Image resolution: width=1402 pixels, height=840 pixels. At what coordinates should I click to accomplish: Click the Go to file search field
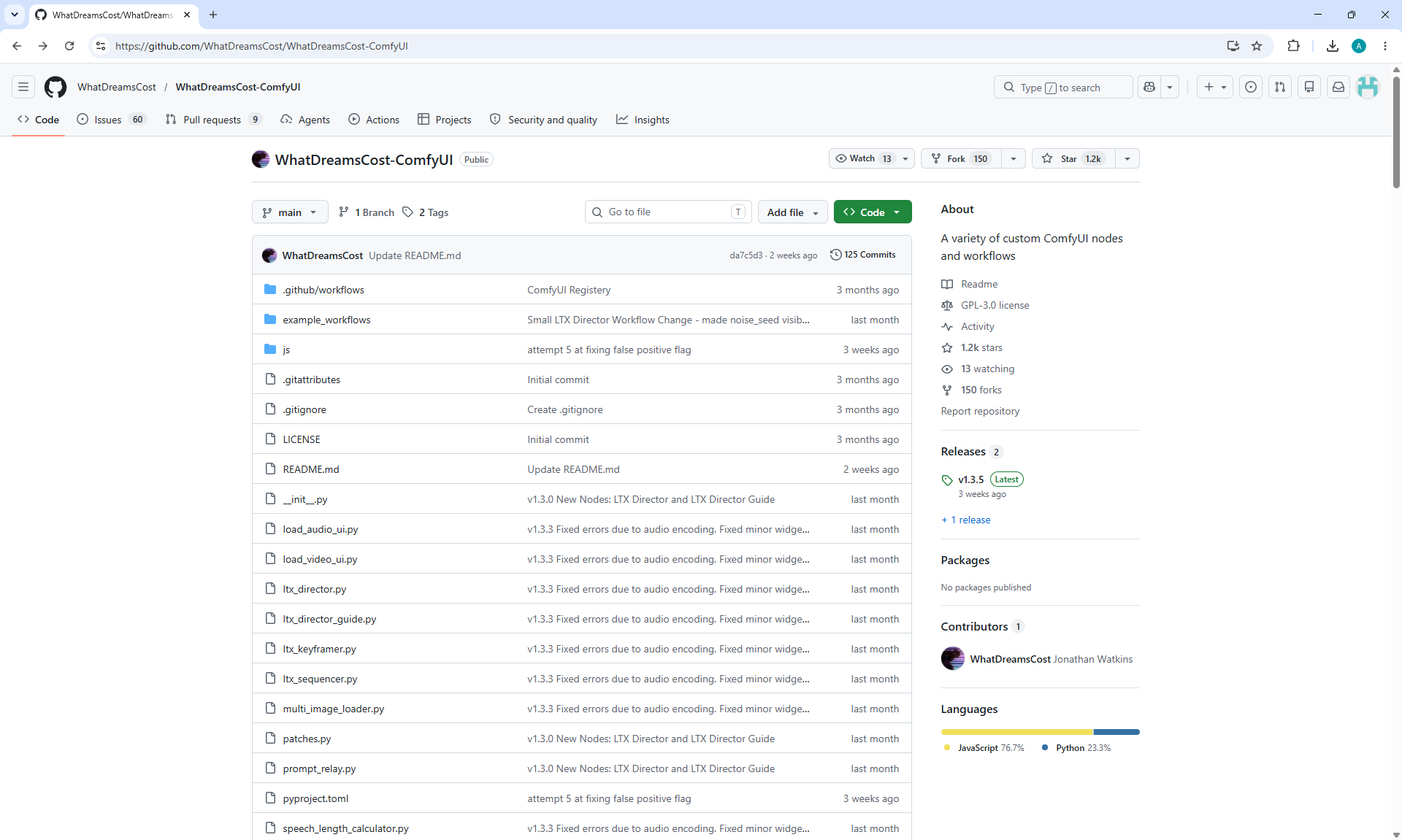point(668,212)
